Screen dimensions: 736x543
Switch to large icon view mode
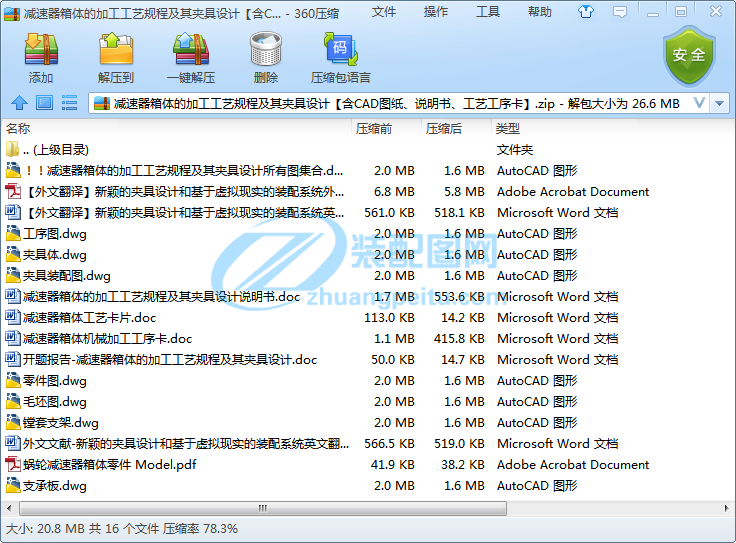click(x=45, y=102)
